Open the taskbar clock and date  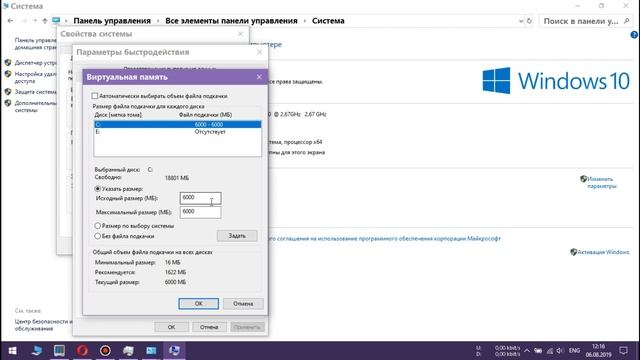pyautogui.click(x=598, y=351)
